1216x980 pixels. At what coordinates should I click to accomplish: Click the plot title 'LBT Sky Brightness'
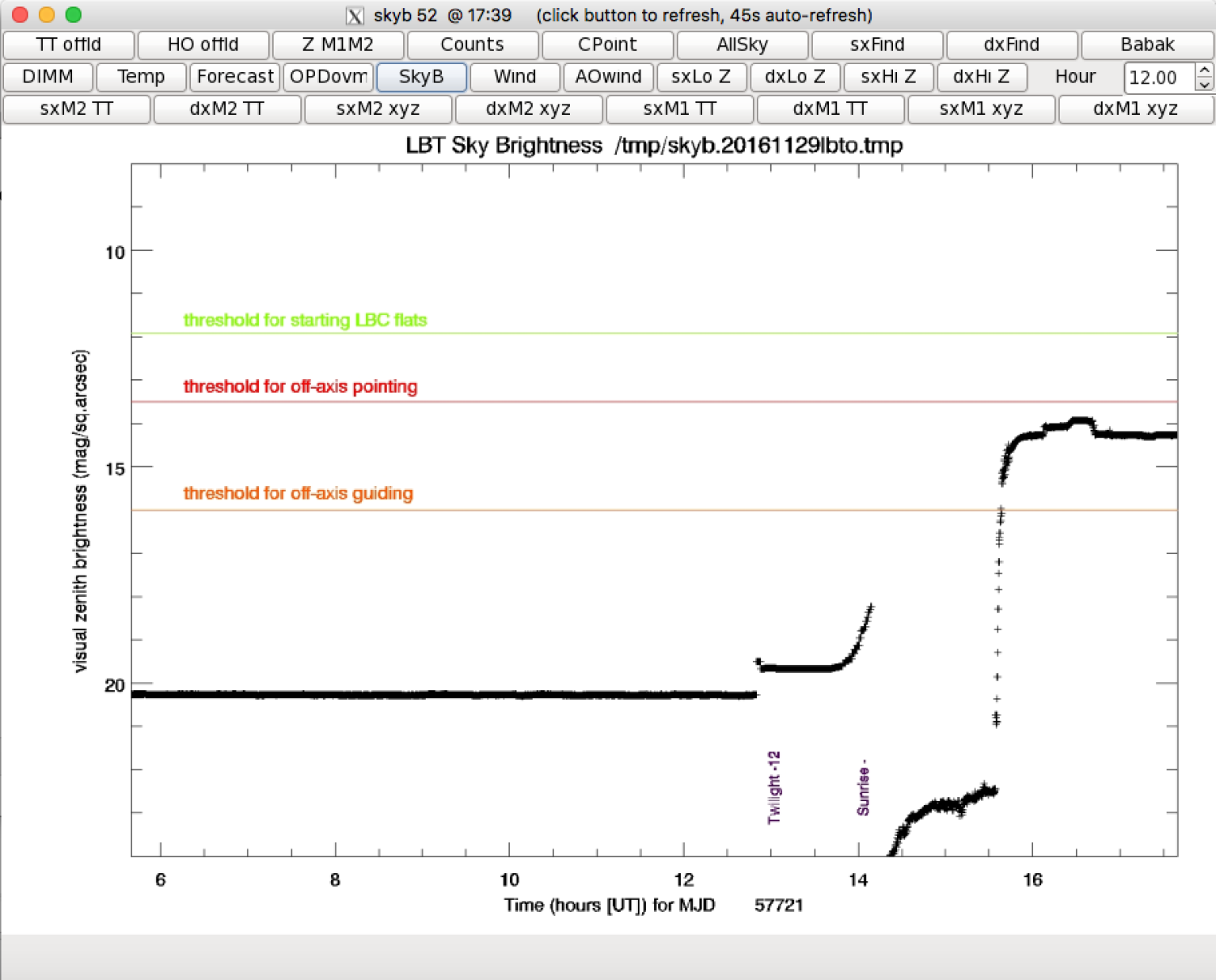pyautogui.click(x=503, y=146)
